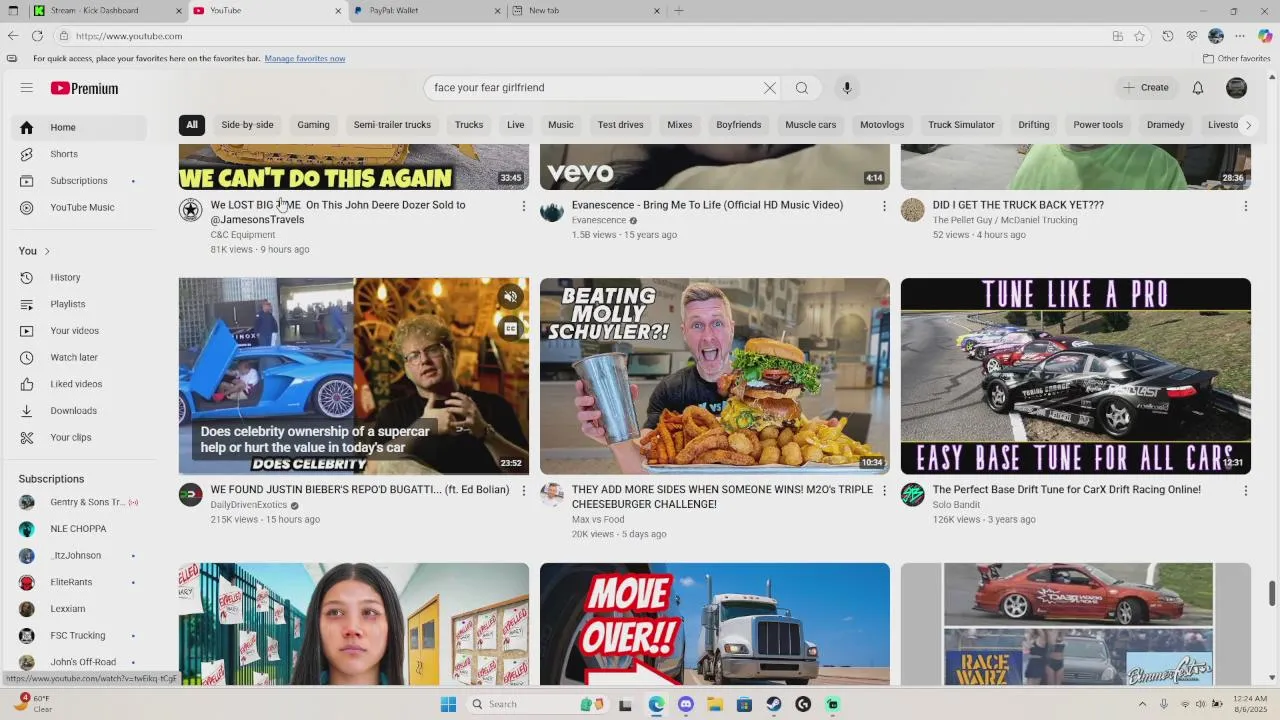Expand the You section chevron

click(47, 251)
